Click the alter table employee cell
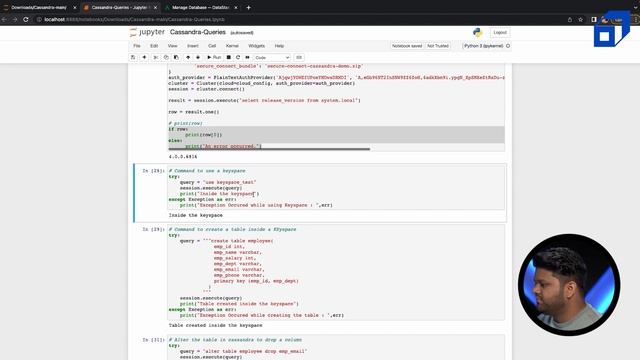 pyautogui.click(x=336, y=348)
